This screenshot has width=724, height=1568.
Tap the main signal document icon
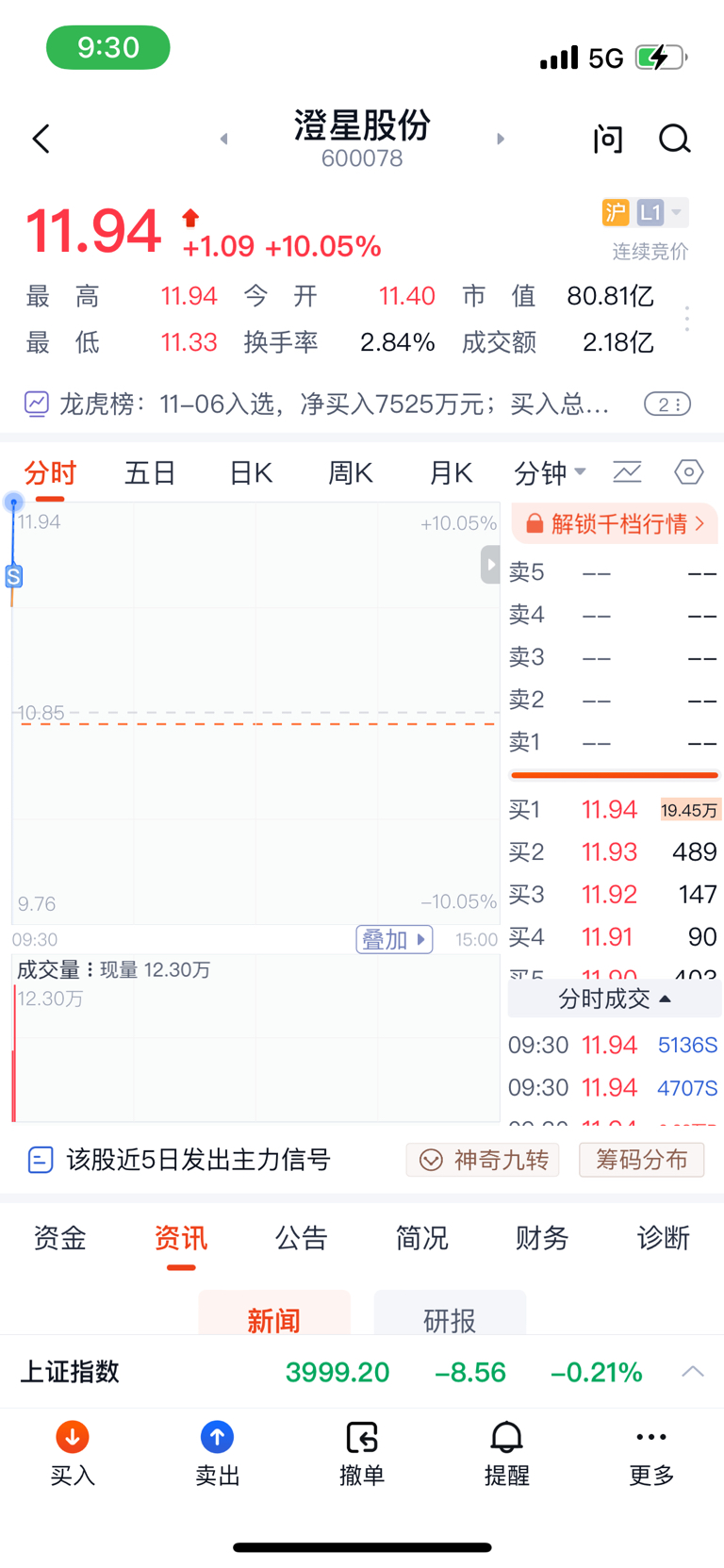41,1160
